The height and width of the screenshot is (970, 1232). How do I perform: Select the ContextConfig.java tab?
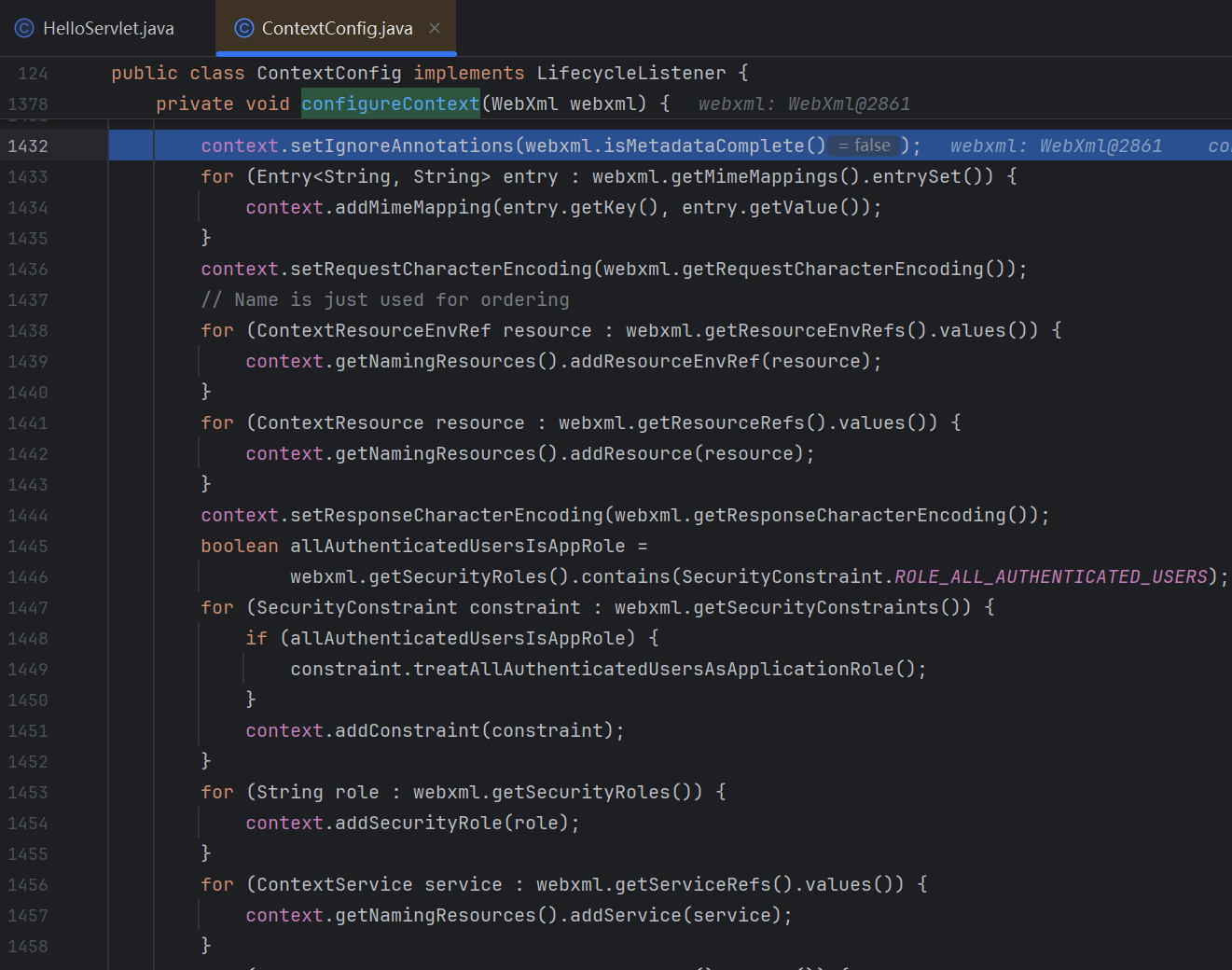click(336, 28)
